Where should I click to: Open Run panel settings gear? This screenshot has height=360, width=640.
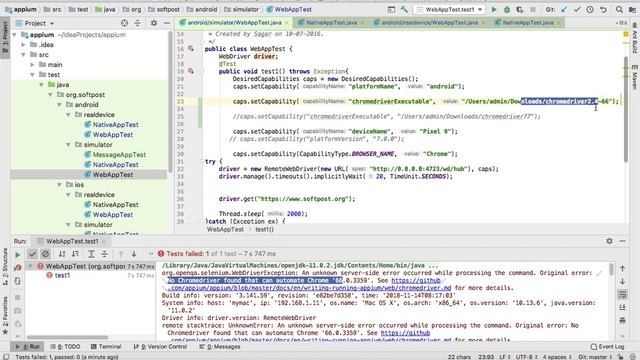pos(609,241)
